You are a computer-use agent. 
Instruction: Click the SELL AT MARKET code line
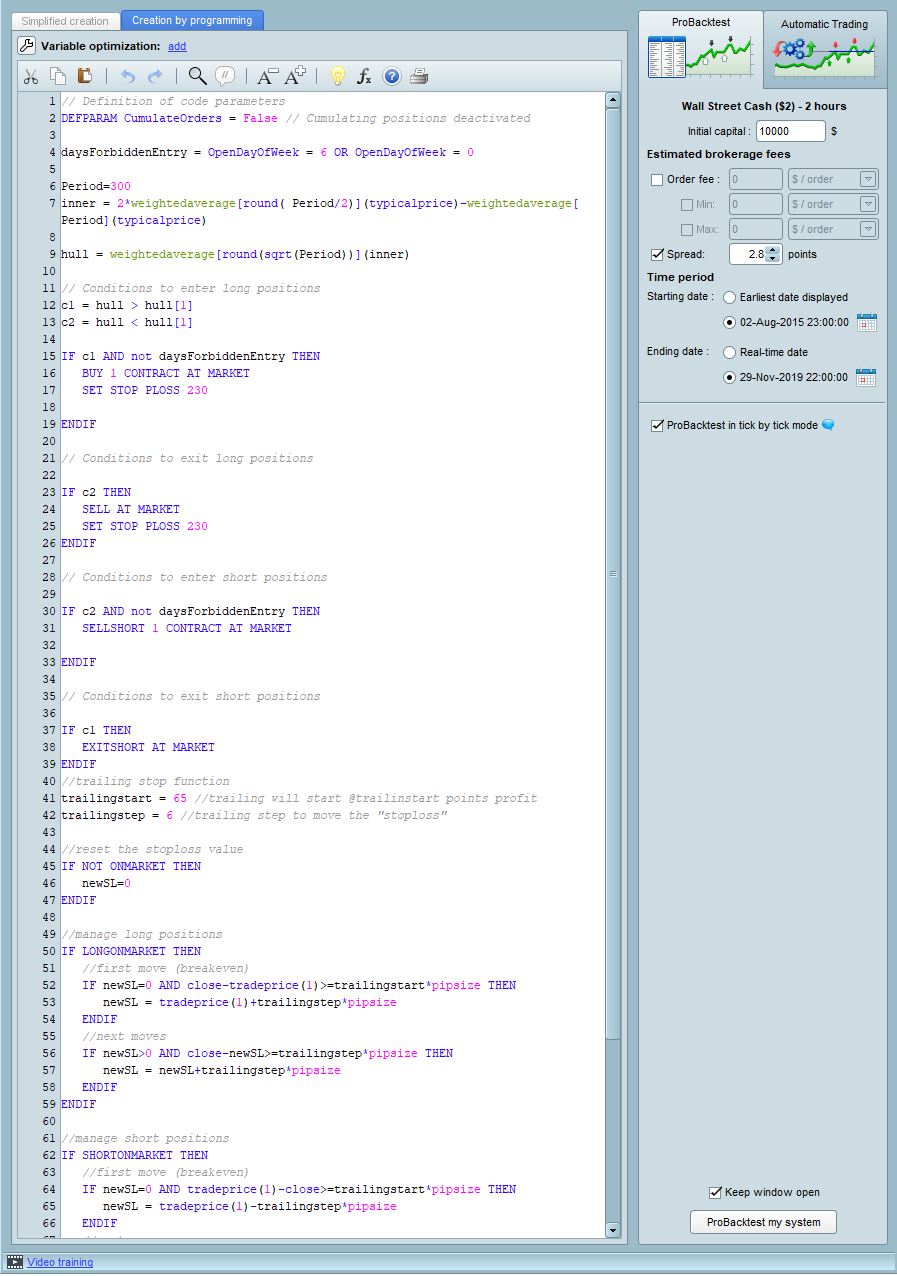point(131,509)
